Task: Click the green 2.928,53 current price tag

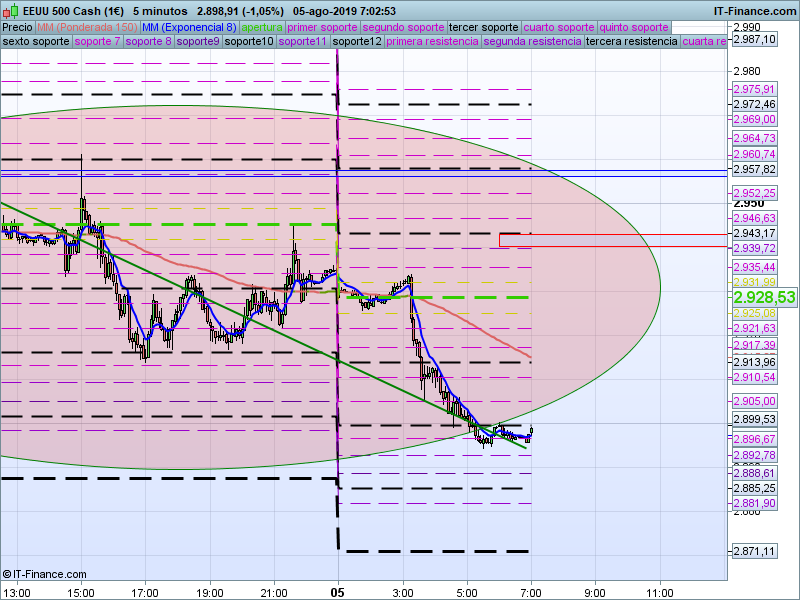Action: tap(764, 298)
